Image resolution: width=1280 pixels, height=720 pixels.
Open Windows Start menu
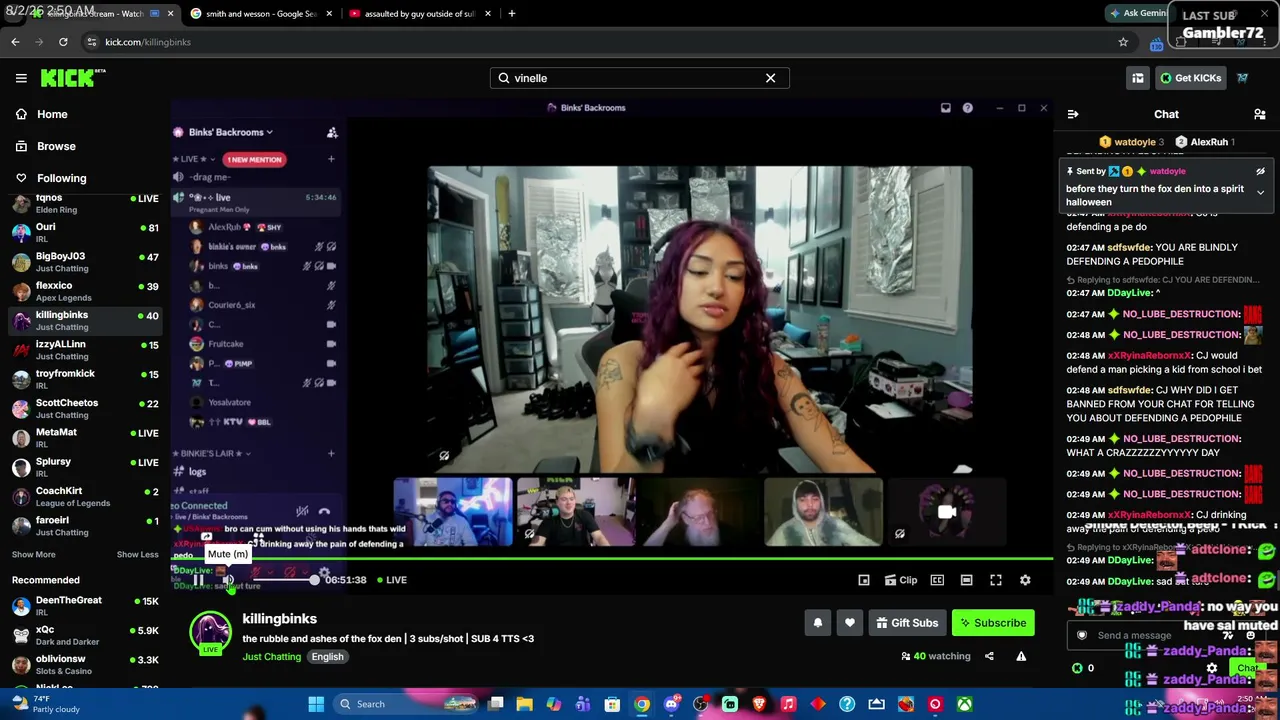(316, 704)
